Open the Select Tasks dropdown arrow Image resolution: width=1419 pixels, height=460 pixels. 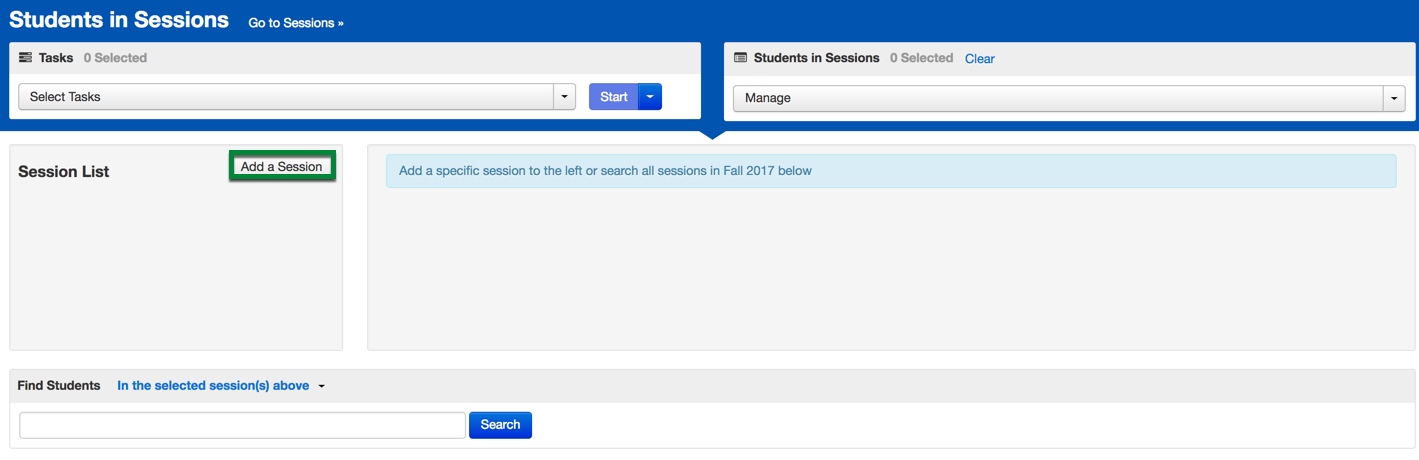click(x=565, y=97)
